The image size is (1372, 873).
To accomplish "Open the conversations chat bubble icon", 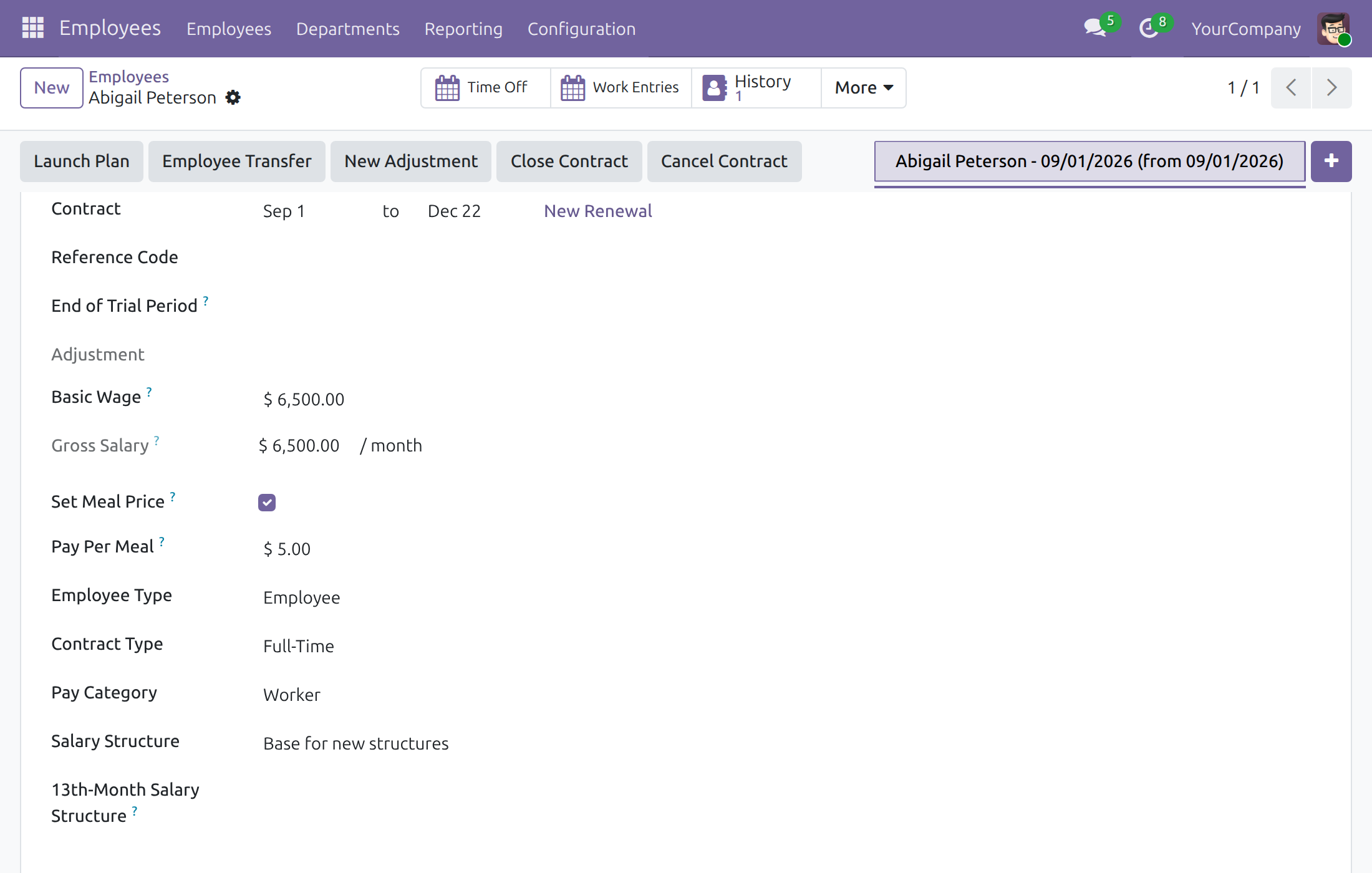I will (x=1095, y=28).
